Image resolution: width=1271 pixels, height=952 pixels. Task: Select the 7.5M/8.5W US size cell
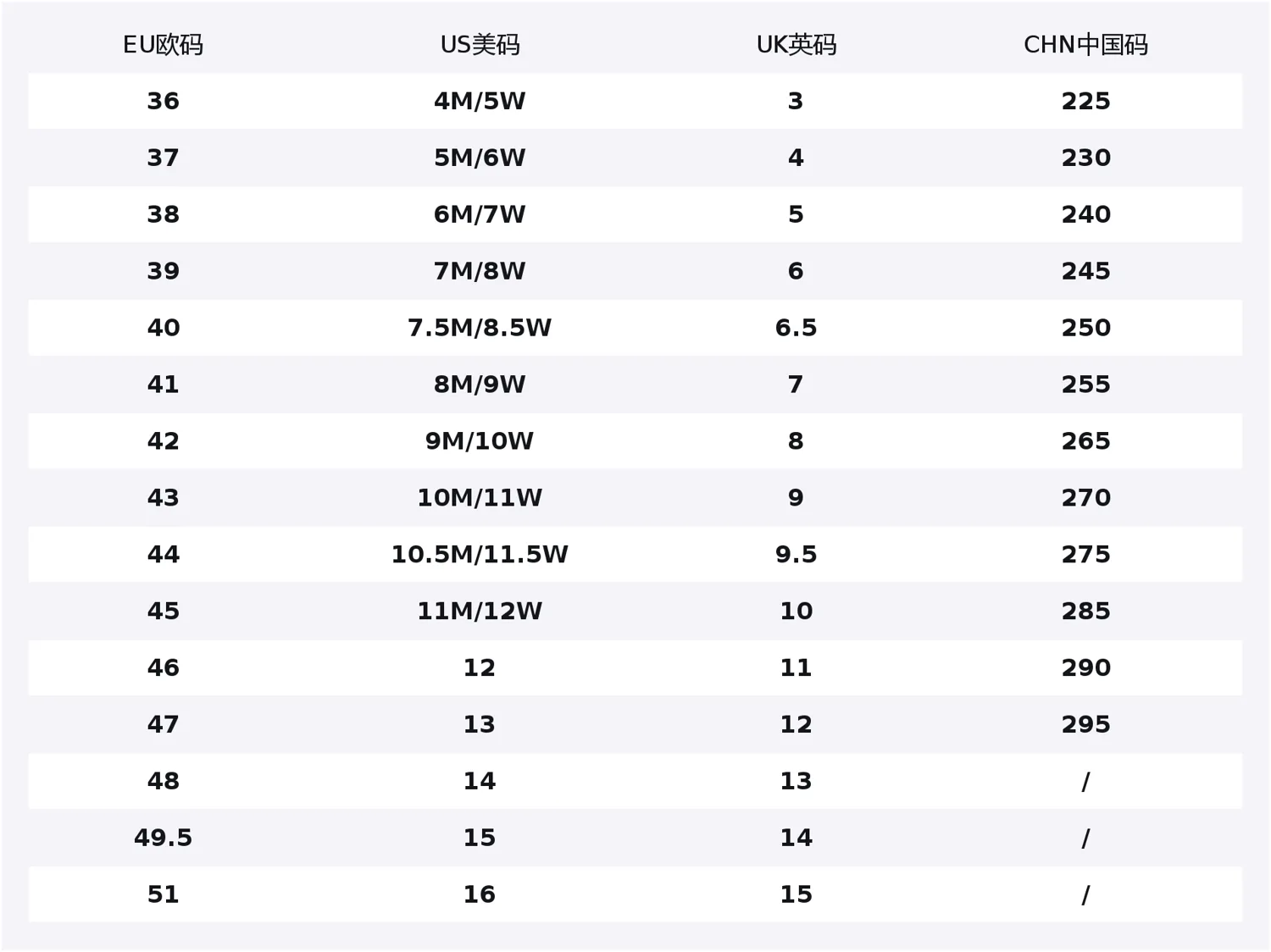point(480,328)
